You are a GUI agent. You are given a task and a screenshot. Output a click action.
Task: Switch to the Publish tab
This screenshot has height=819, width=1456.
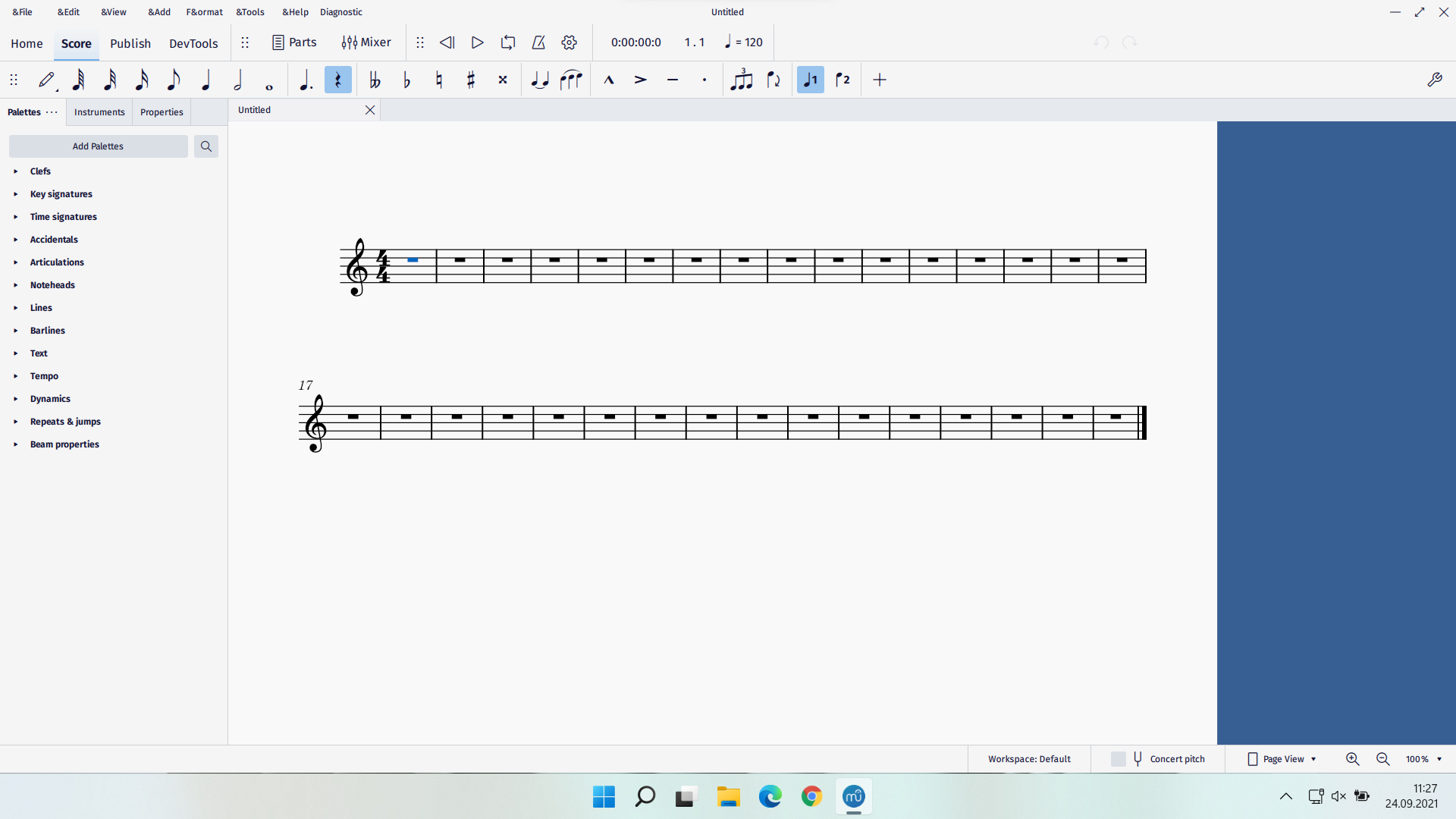pyautogui.click(x=130, y=43)
